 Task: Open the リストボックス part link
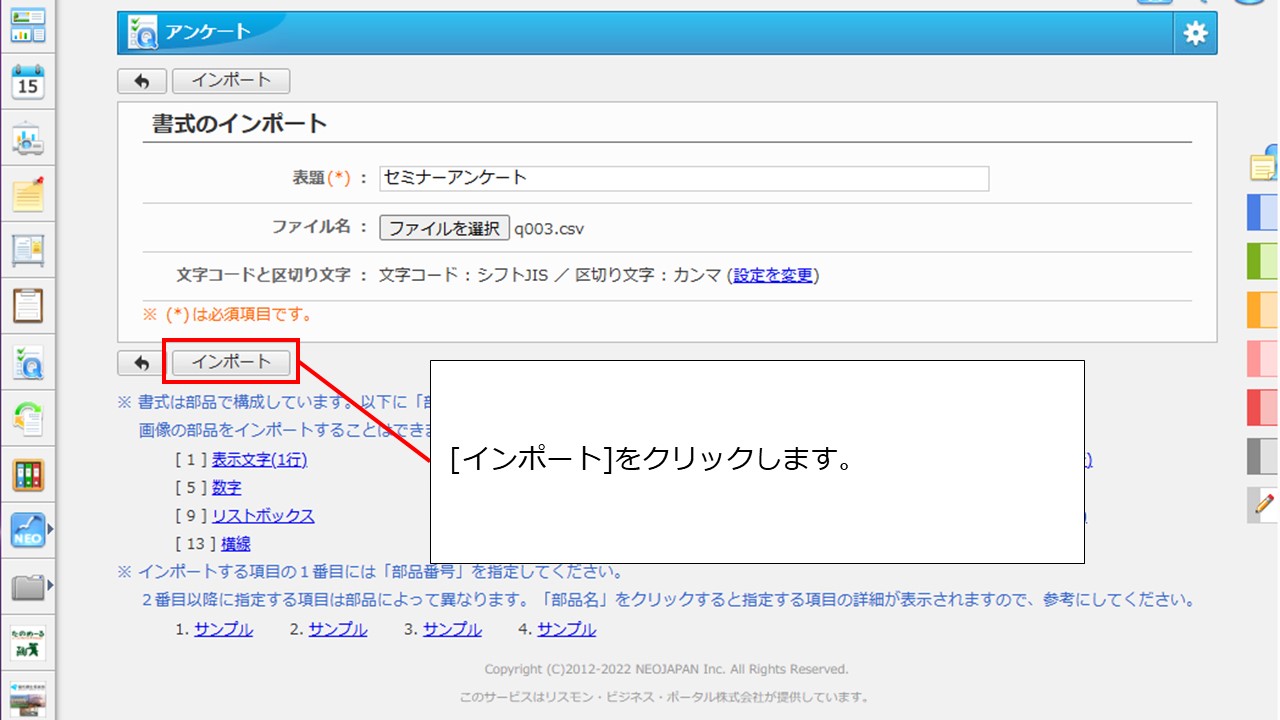(263, 516)
